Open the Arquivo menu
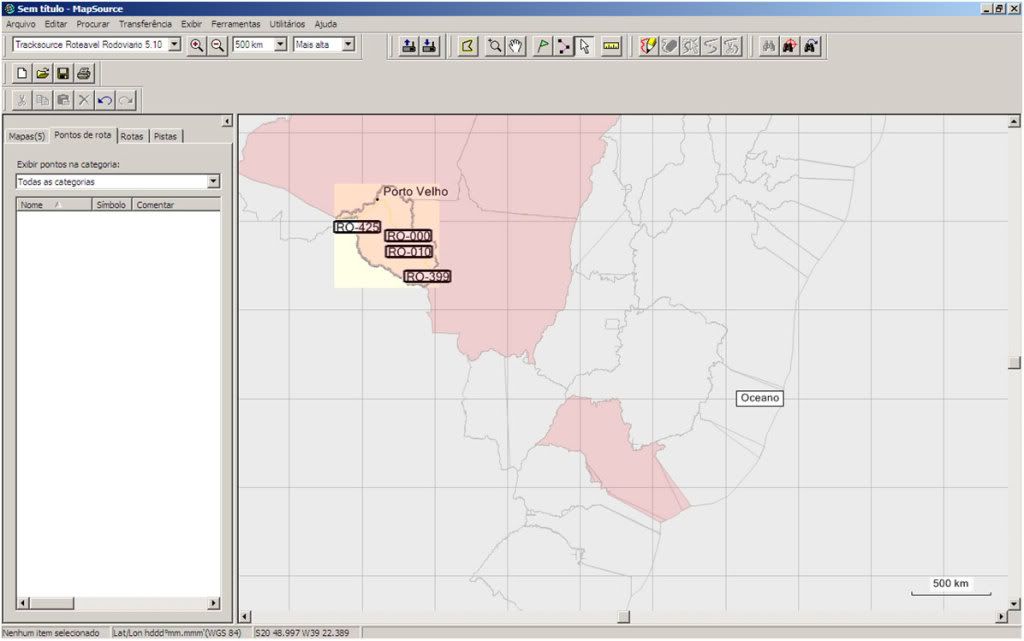1024x641 pixels. pos(20,24)
